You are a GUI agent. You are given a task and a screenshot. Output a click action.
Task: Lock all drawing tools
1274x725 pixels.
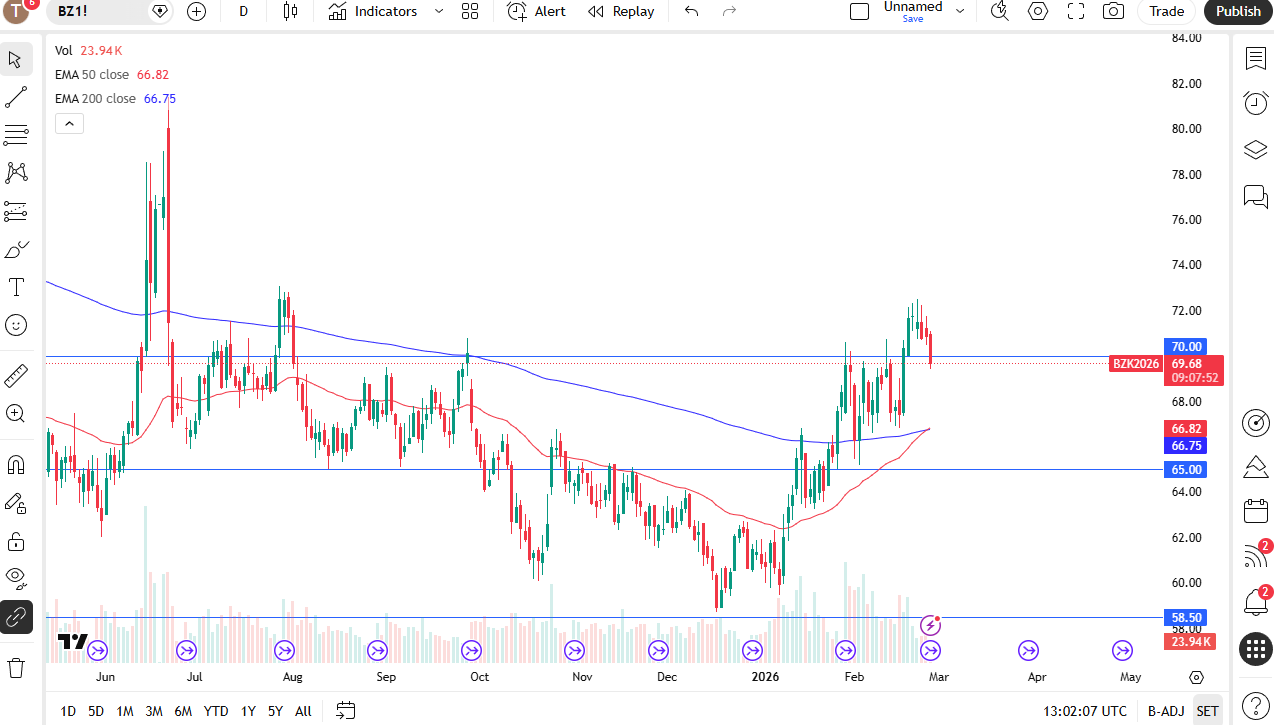[16, 541]
